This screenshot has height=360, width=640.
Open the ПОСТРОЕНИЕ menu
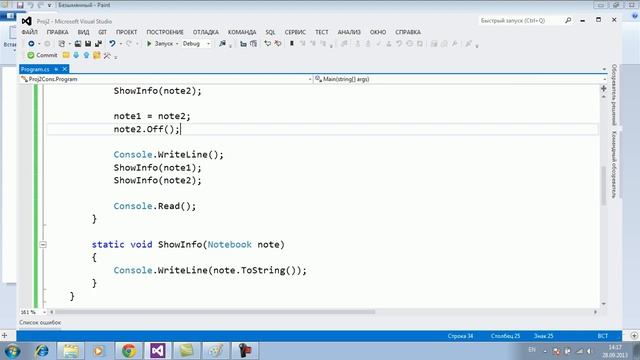[165, 32]
